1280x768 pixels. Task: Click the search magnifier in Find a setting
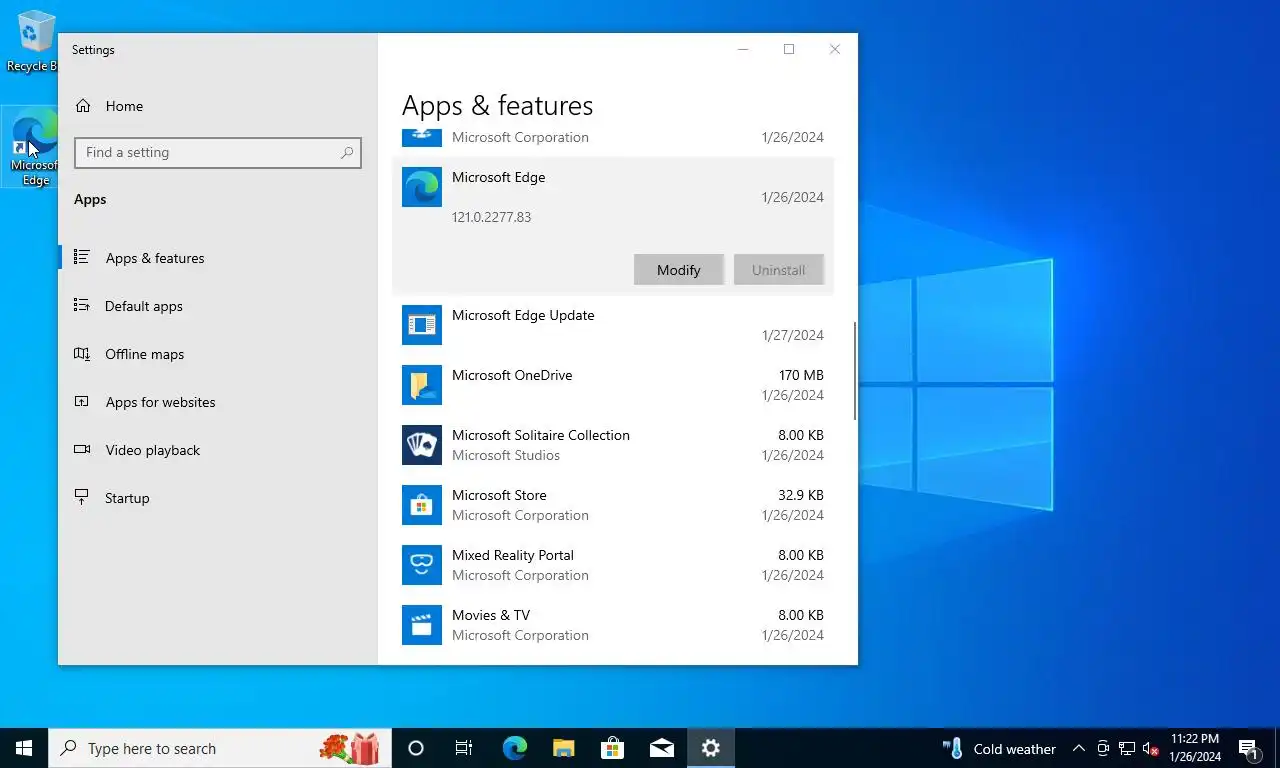point(347,153)
